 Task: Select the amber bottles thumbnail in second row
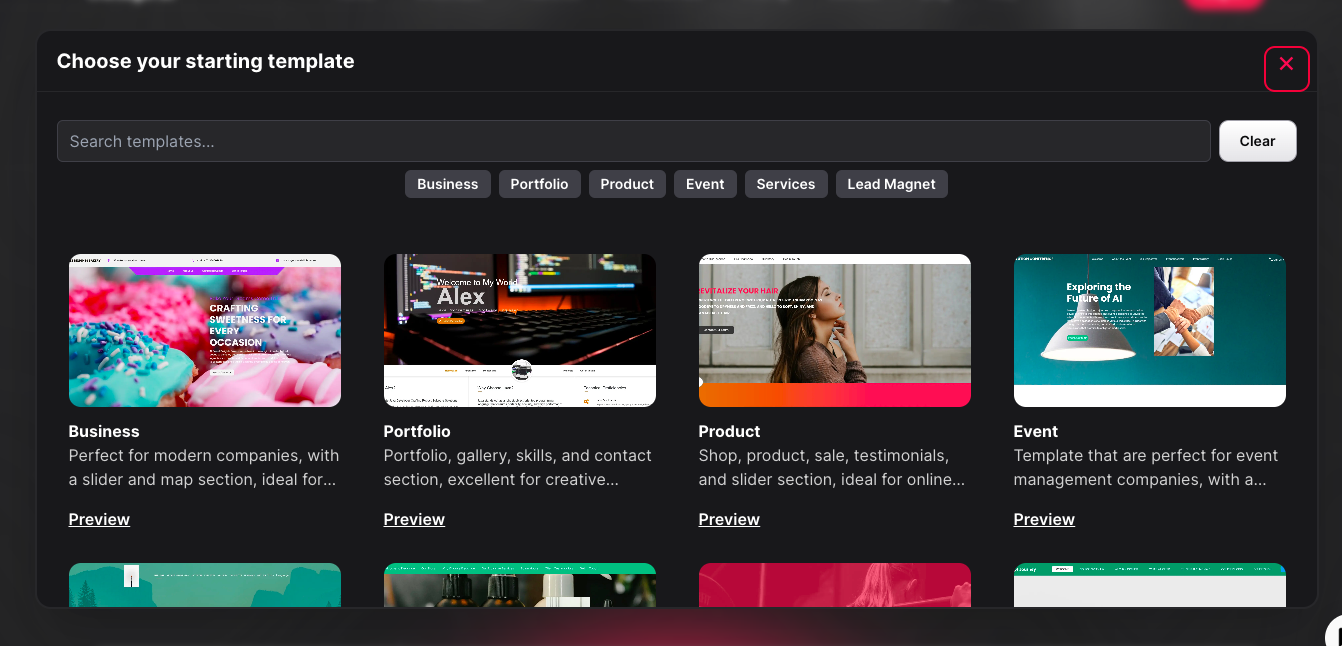coord(520,586)
